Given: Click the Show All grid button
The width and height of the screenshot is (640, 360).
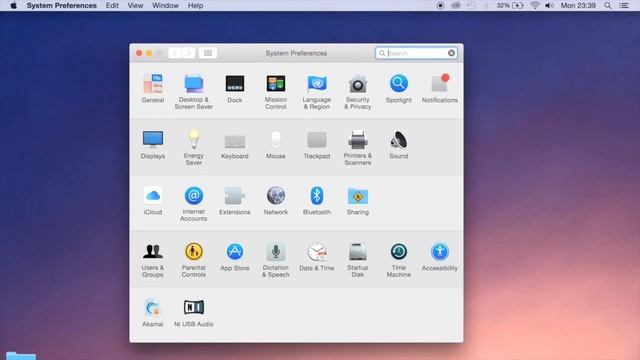Looking at the screenshot, I should pyautogui.click(x=208, y=53).
